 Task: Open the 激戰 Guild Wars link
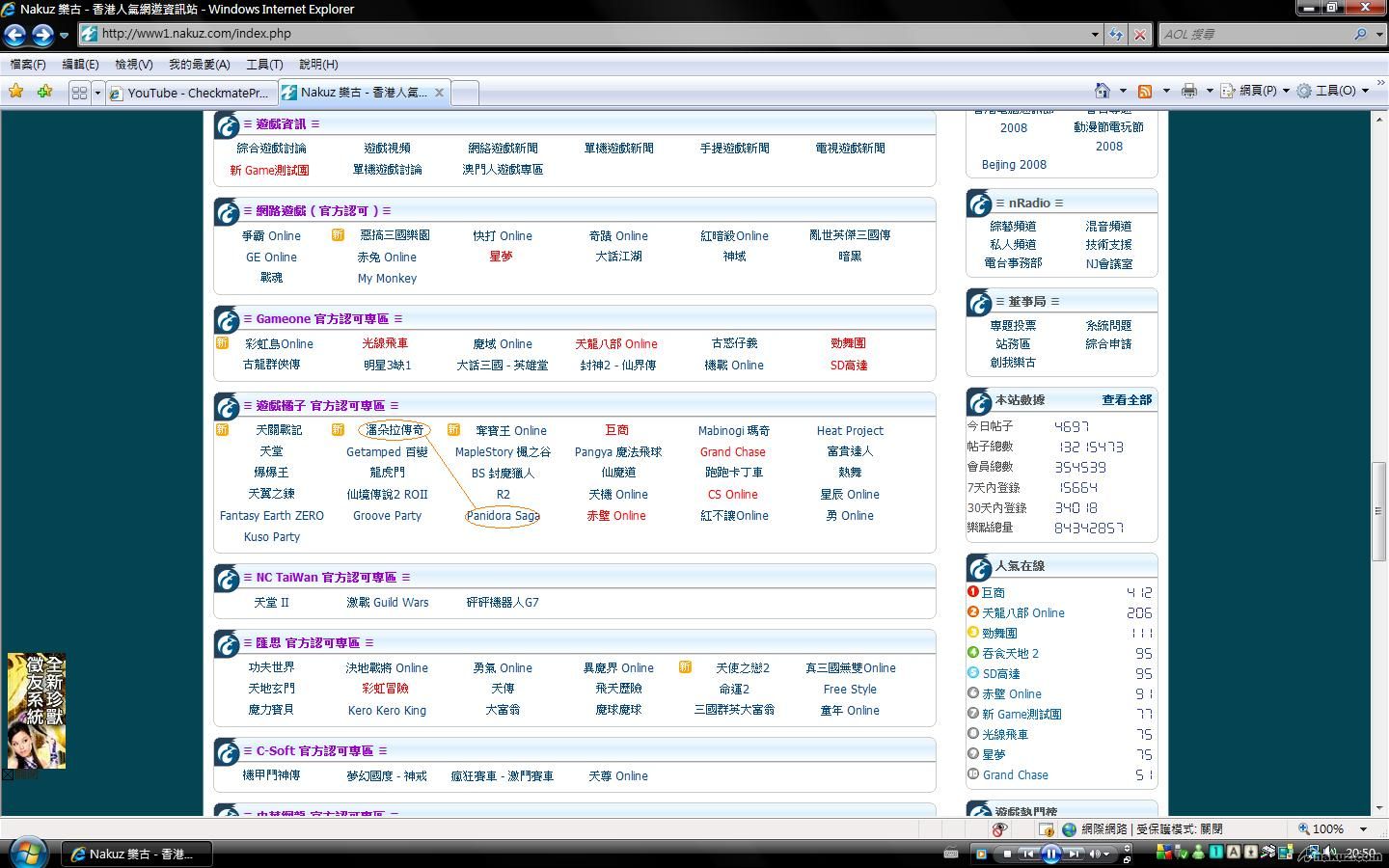388,603
